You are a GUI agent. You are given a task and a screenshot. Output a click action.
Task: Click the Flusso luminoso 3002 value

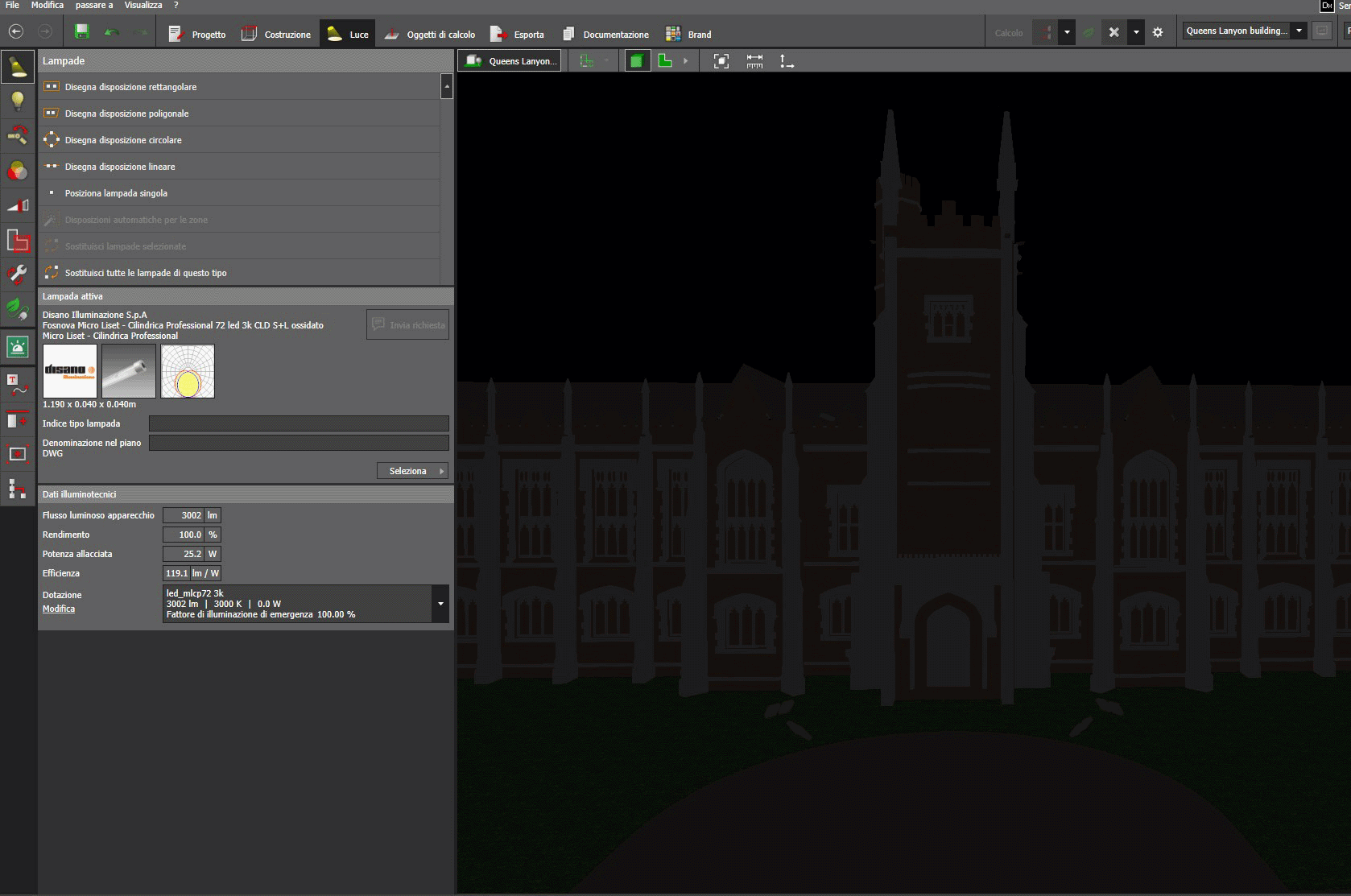(x=184, y=515)
